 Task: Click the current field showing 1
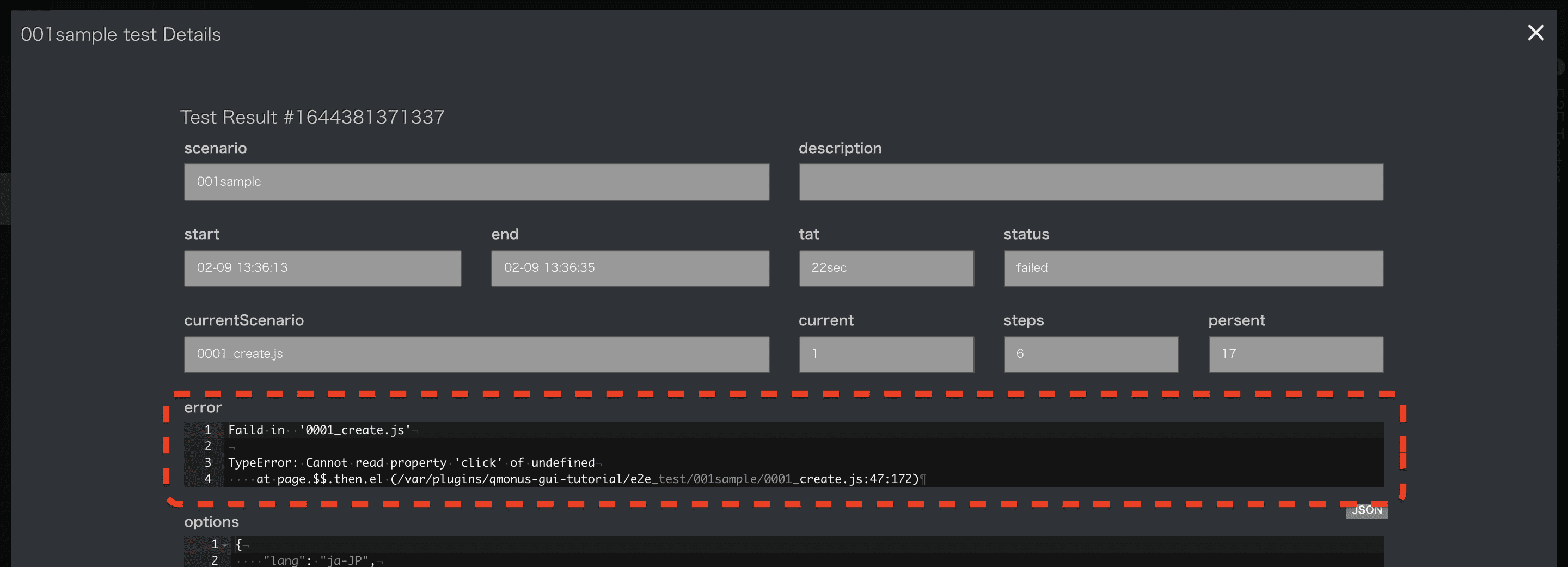click(x=886, y=354)
